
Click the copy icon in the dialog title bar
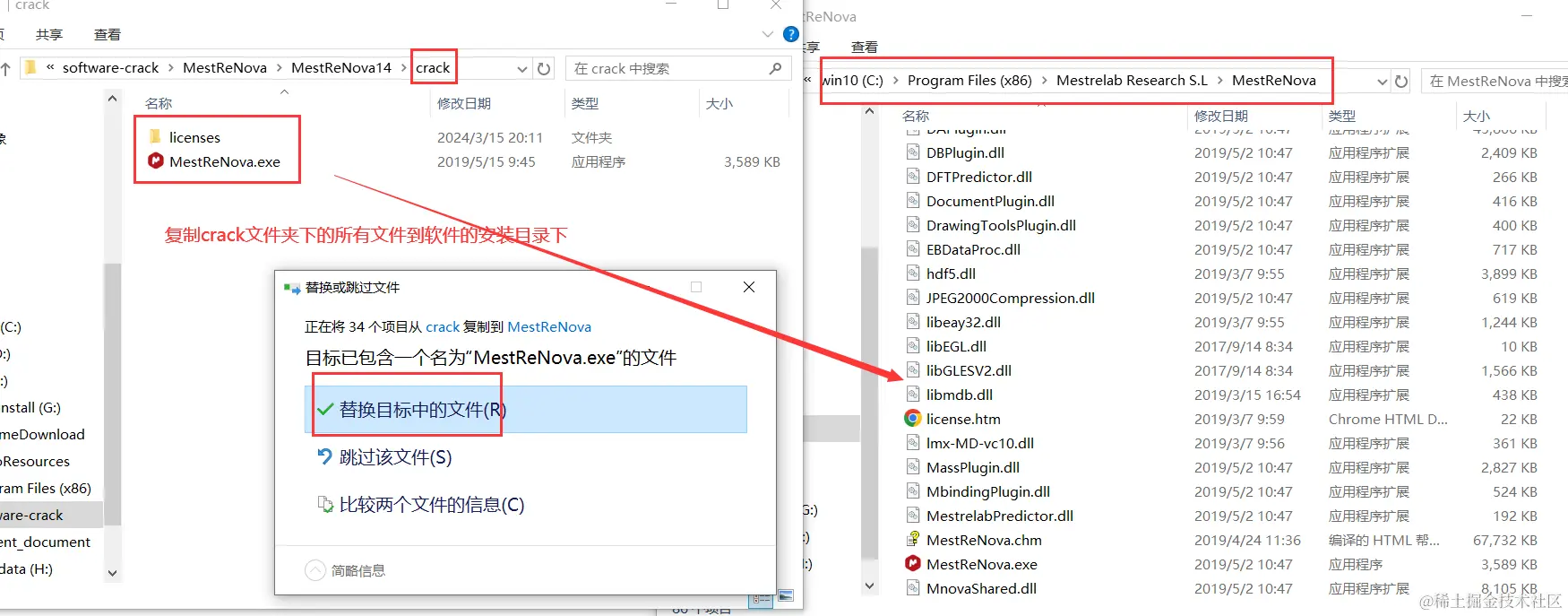click(x=292, y=288)
